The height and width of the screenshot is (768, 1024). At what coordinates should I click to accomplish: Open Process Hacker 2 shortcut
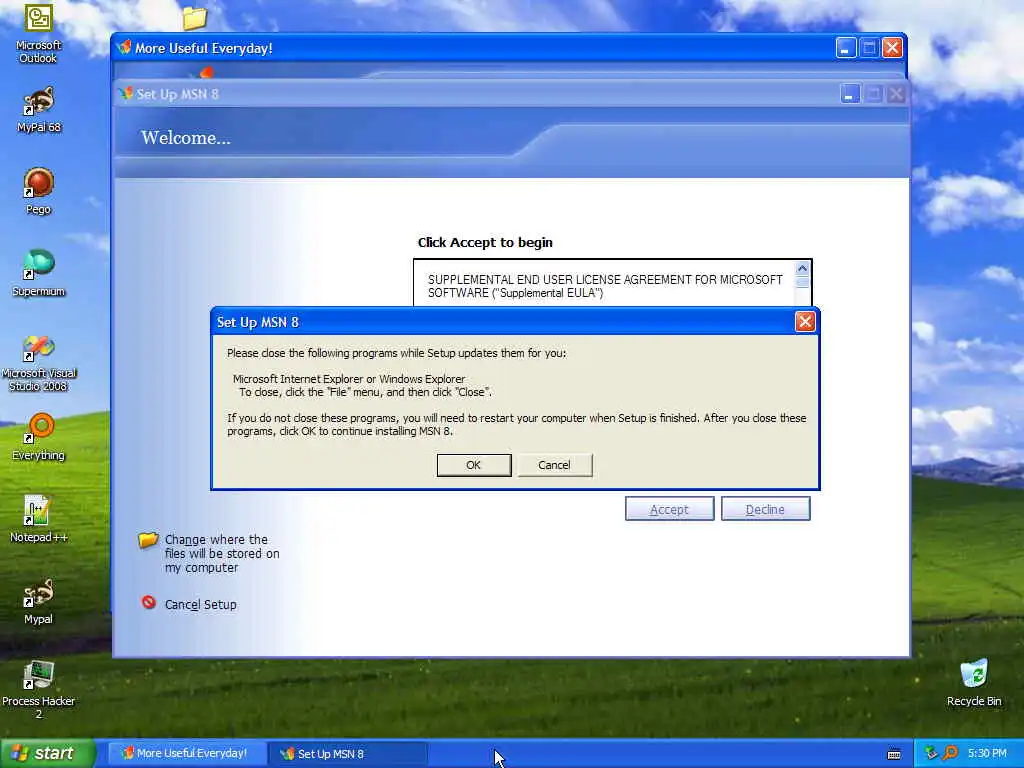[39, 690]
